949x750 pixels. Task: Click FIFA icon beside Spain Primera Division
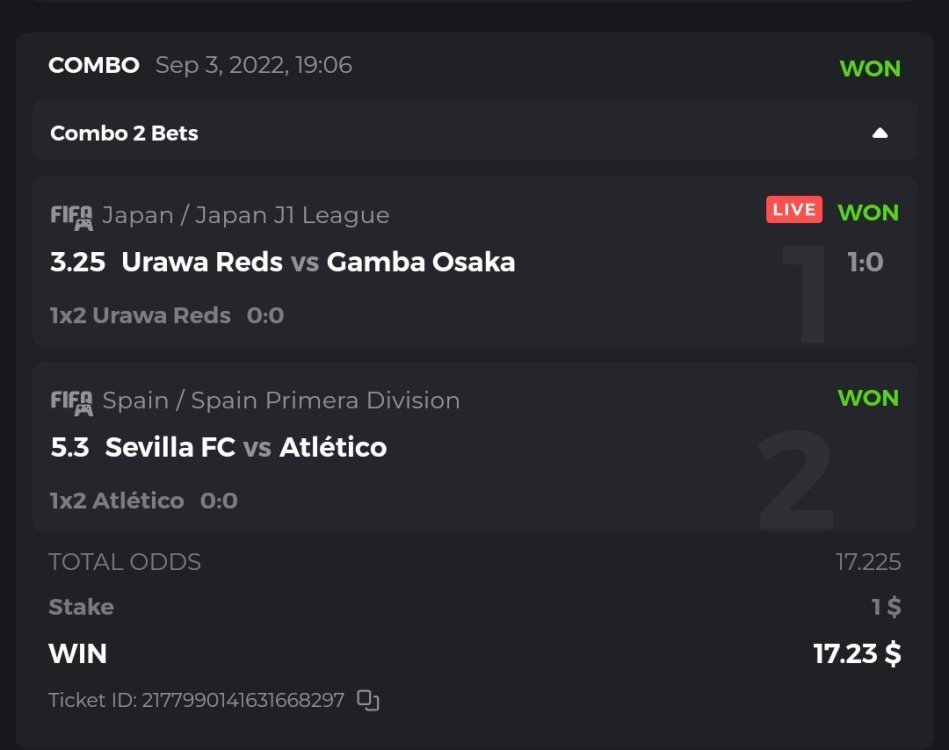(x=71, y=401)
